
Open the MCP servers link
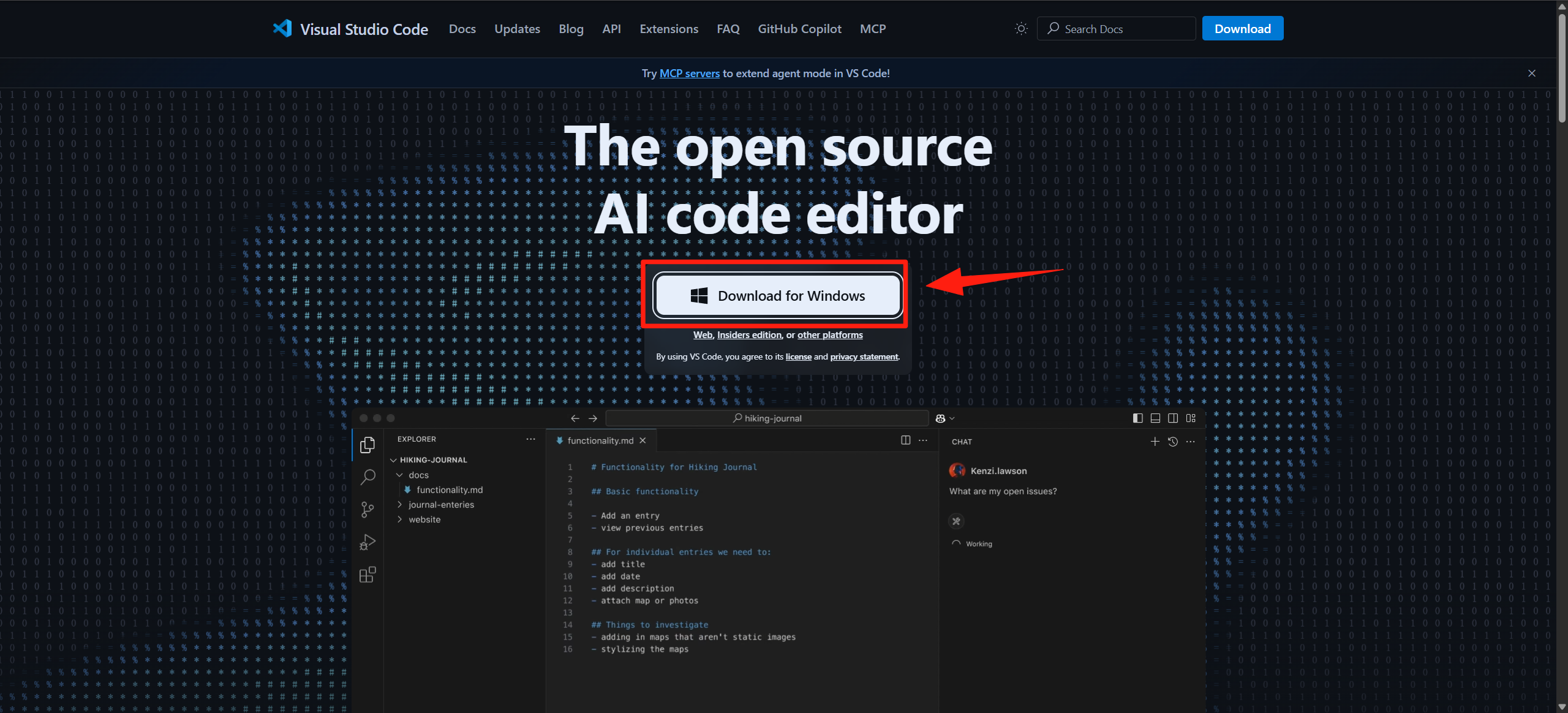[x=690, y=73]
